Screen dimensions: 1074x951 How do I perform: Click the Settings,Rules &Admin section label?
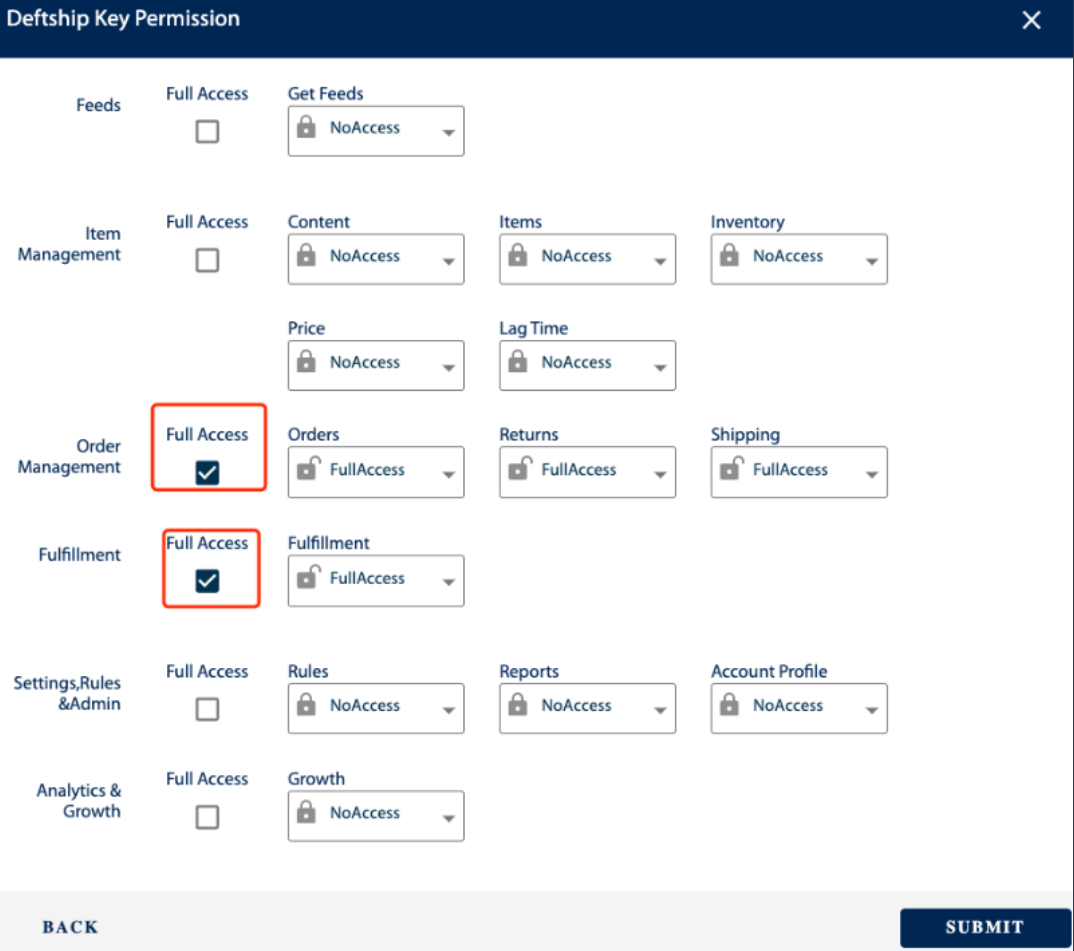point(67,693)
